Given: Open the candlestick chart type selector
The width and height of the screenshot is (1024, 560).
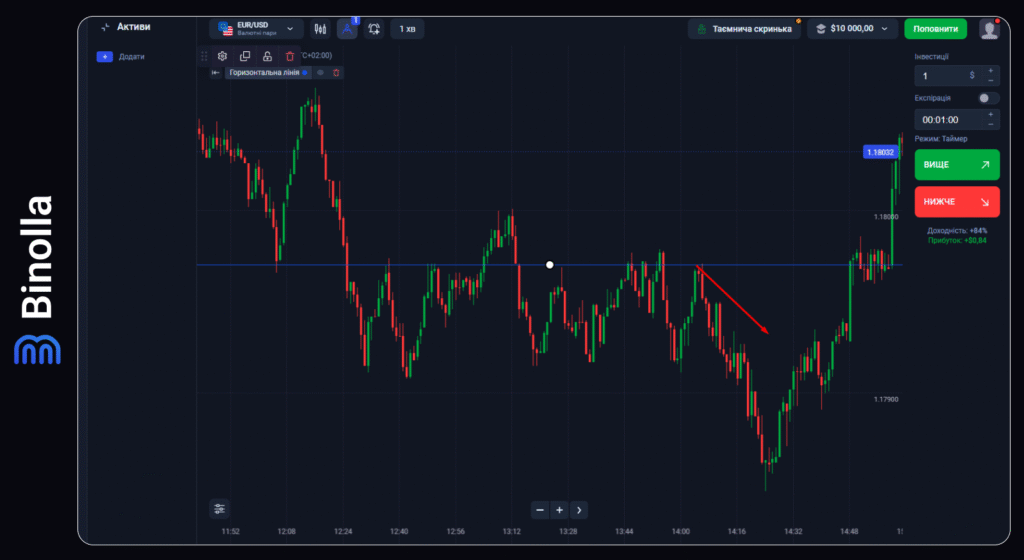Looking at the screenshot, I should (320, 29).
